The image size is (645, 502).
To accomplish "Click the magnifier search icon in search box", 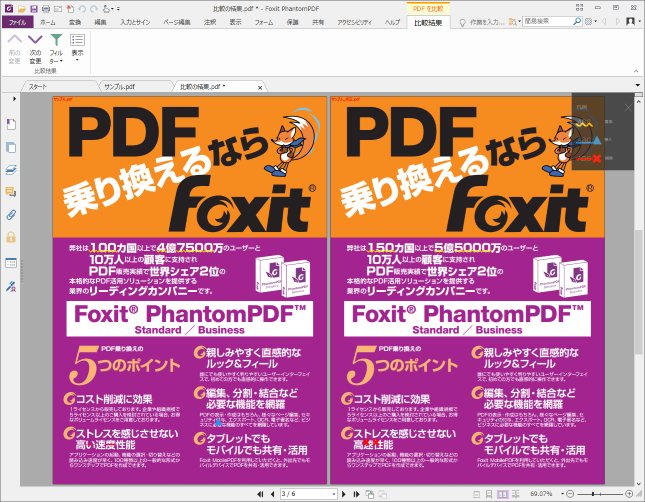I will coord(578,21).
